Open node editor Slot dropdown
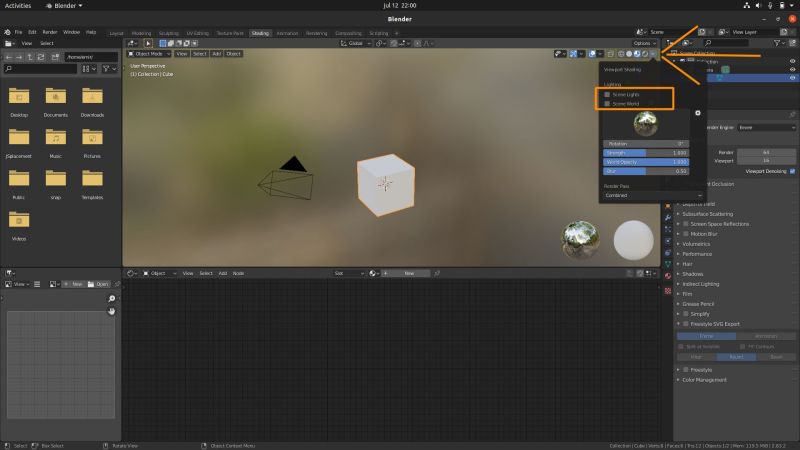This screenshot has width=800, height=450. click(x=349, y=273)
